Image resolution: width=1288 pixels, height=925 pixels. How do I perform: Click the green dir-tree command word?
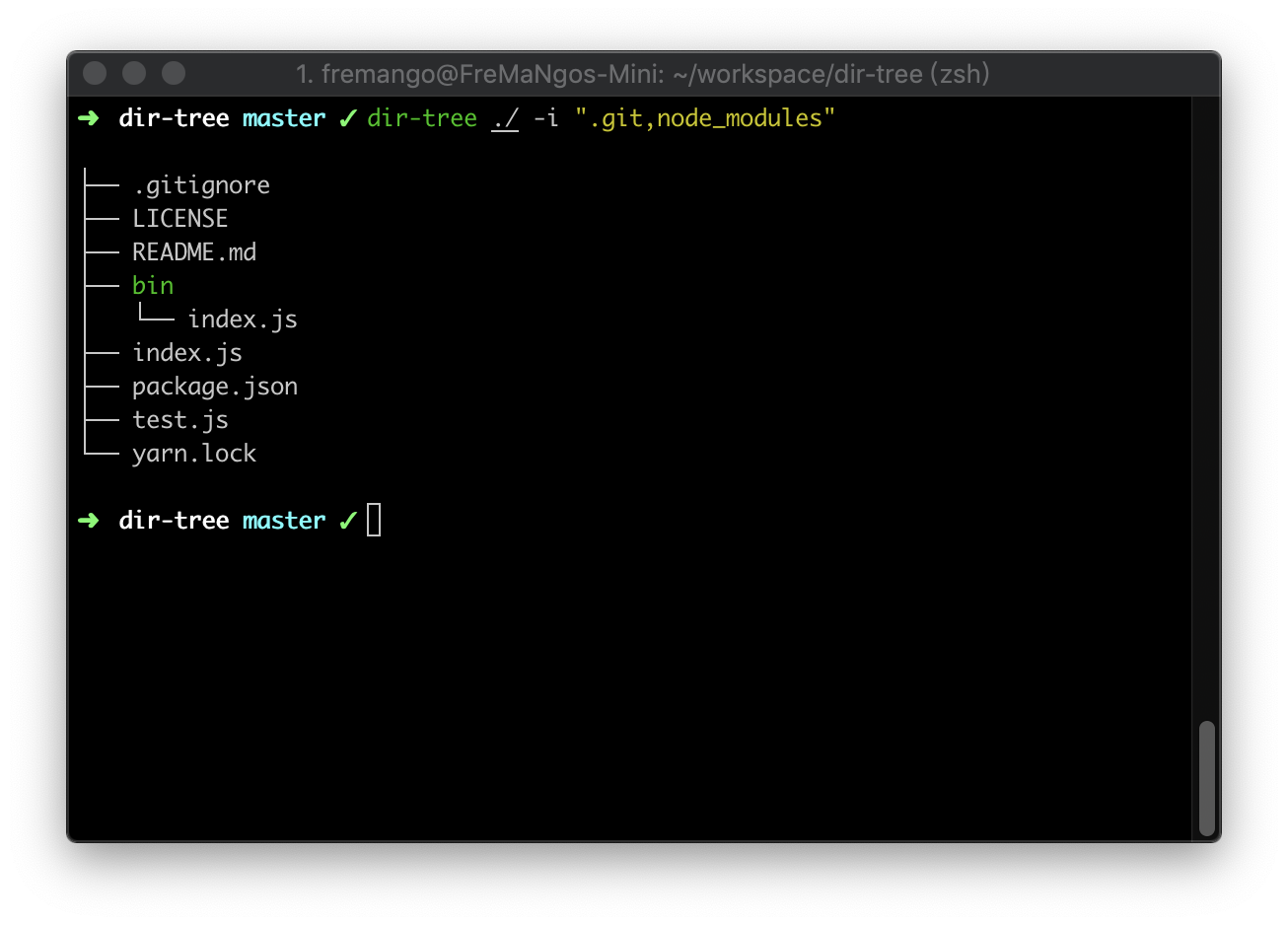pyautogui.click(x=422, y=118)
